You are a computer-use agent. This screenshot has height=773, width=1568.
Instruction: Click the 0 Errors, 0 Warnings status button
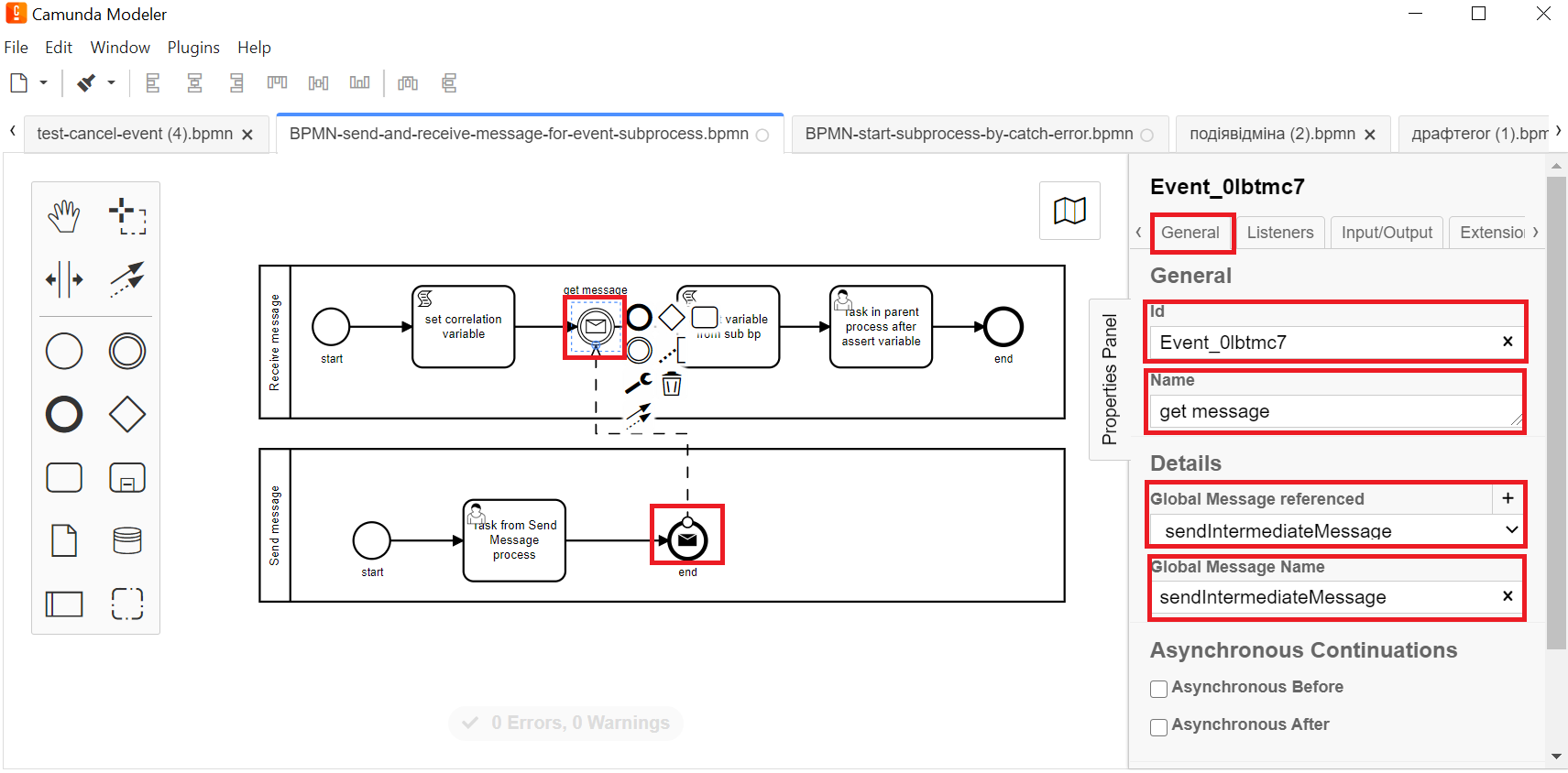pyautogui.click(x=565, y=723)
